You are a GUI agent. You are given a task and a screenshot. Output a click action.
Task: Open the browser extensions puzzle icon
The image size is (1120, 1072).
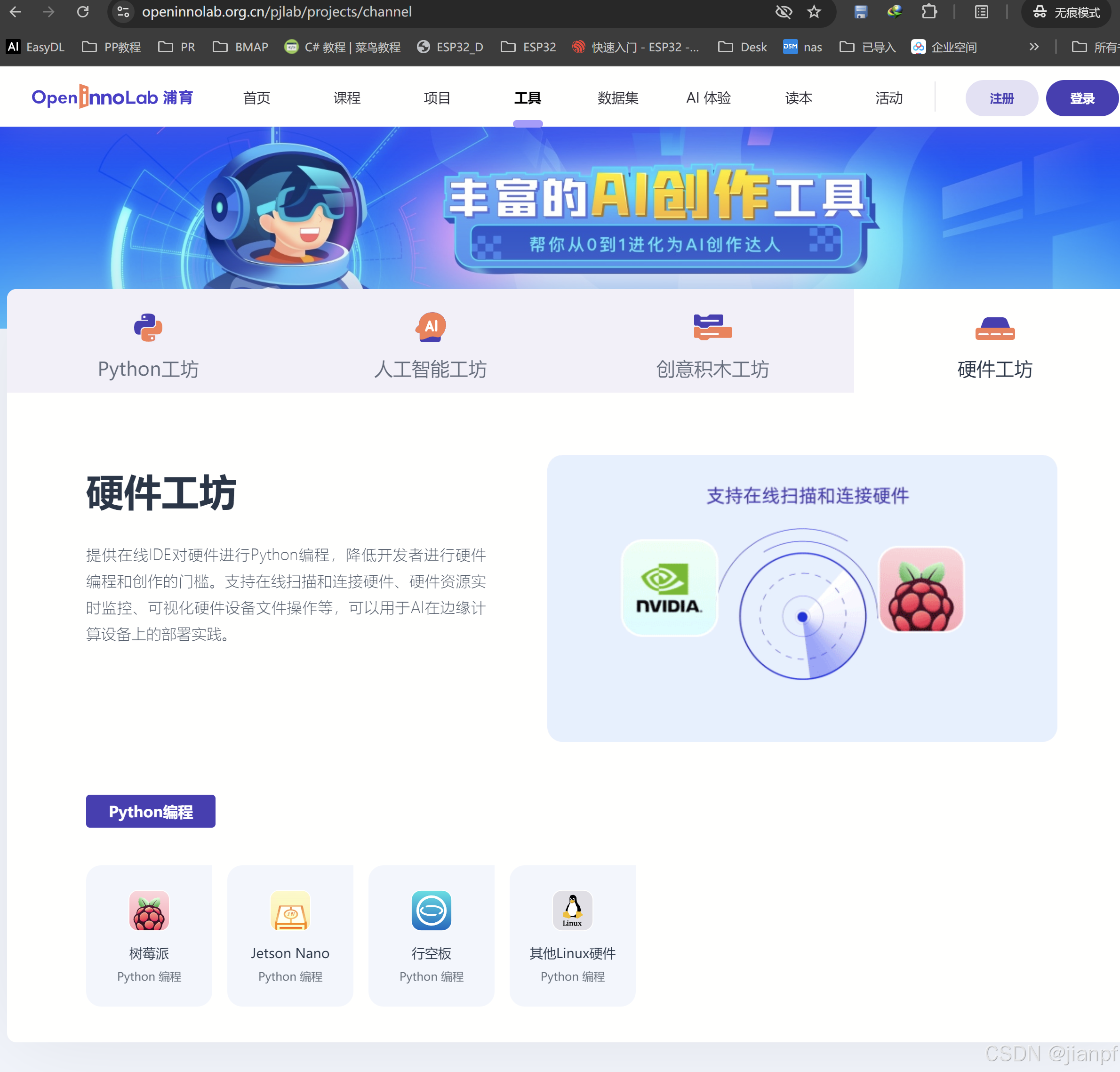point(929,12)
